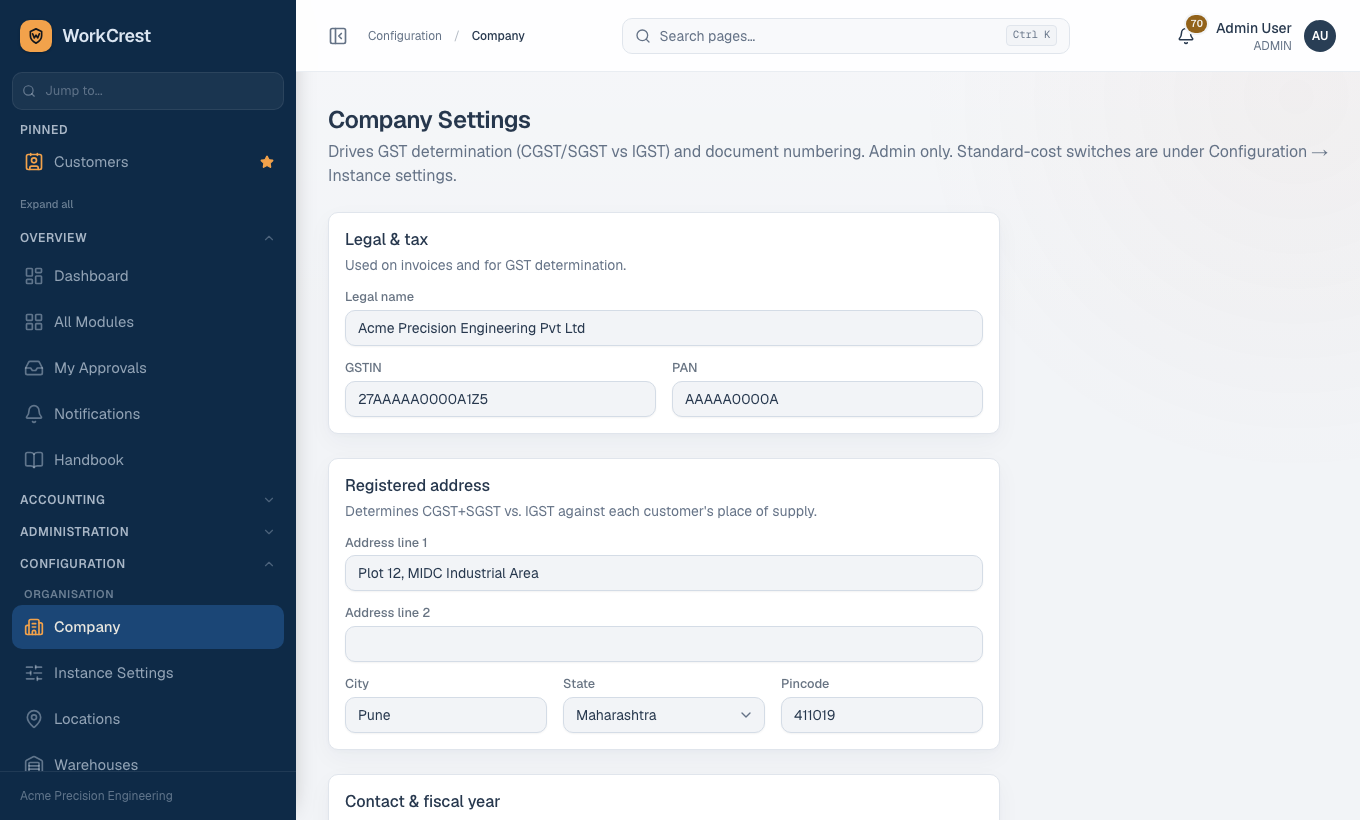Screen dimensions: 1360x820
Task: Open Customers from pinned items
Action: coord(148,162)
